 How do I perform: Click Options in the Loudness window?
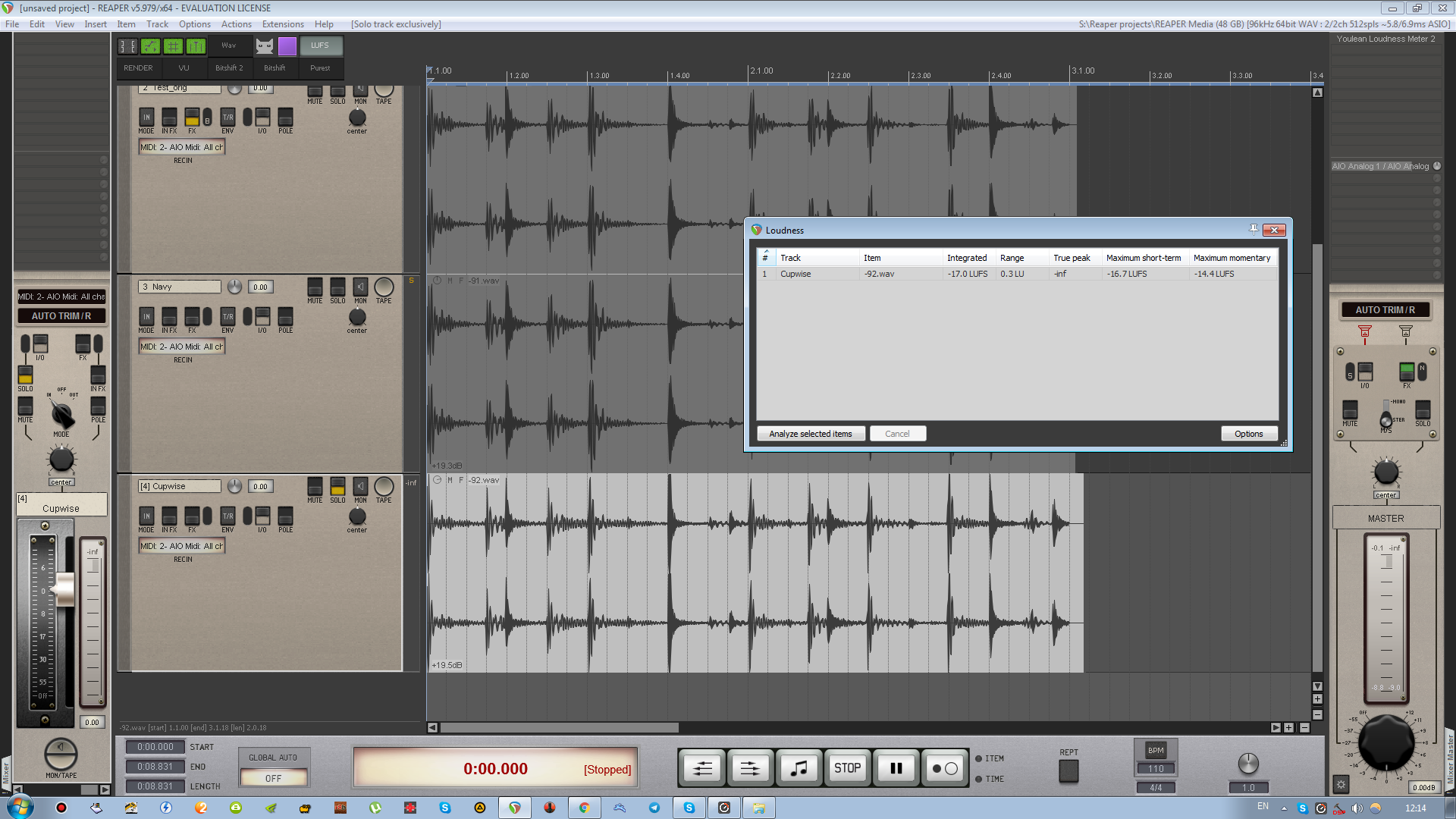(1248, 434)
